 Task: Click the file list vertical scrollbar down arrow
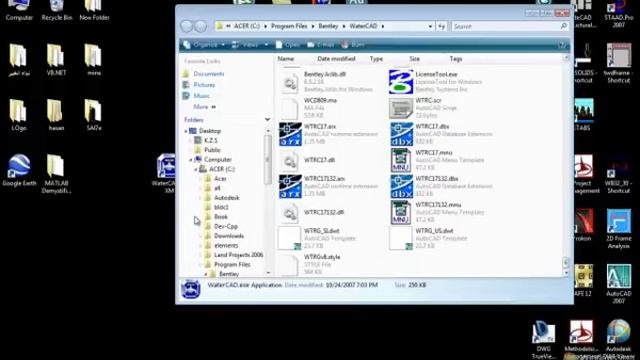565,273
